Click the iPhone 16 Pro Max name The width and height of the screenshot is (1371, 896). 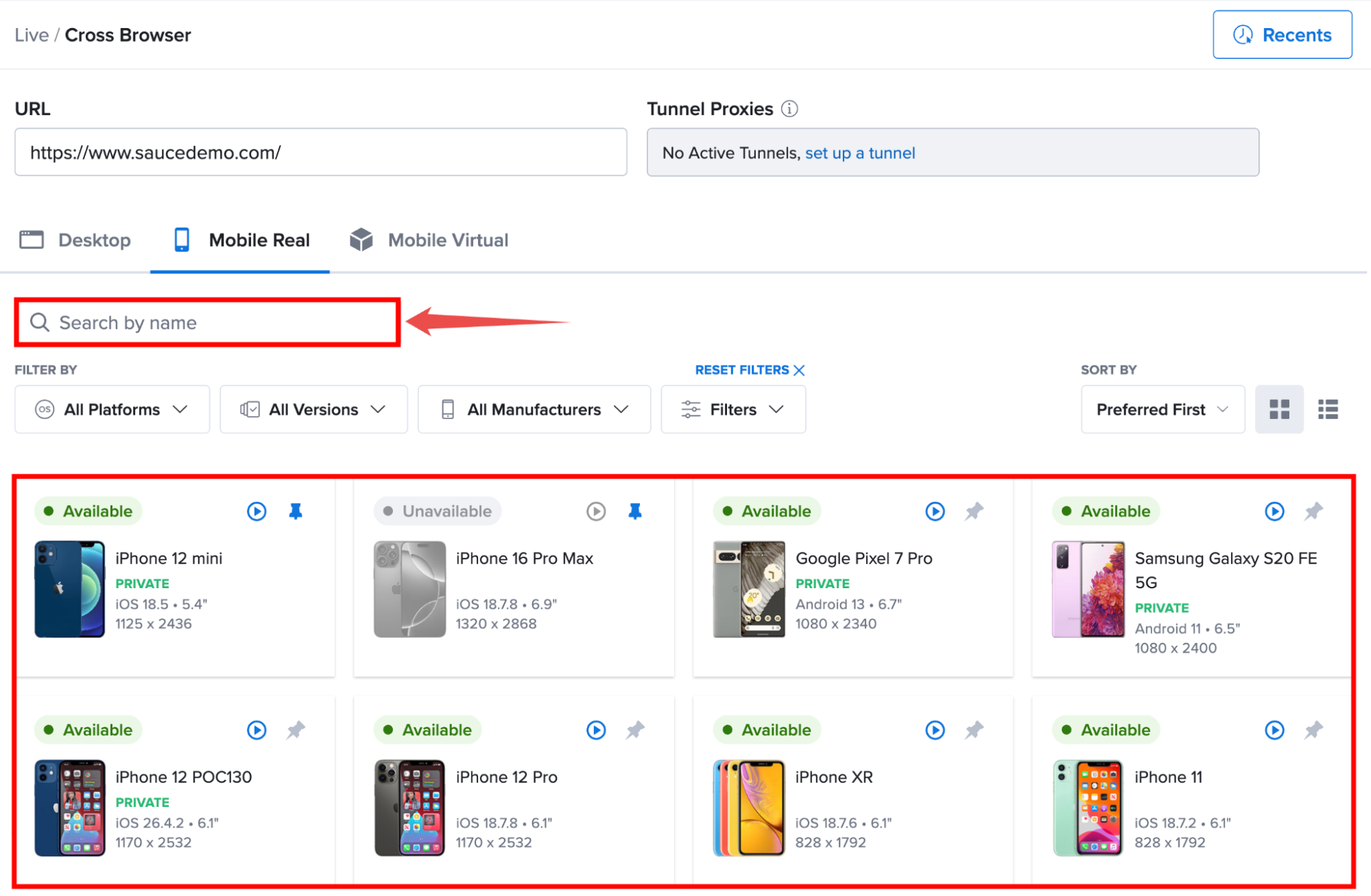click(525, 559)
